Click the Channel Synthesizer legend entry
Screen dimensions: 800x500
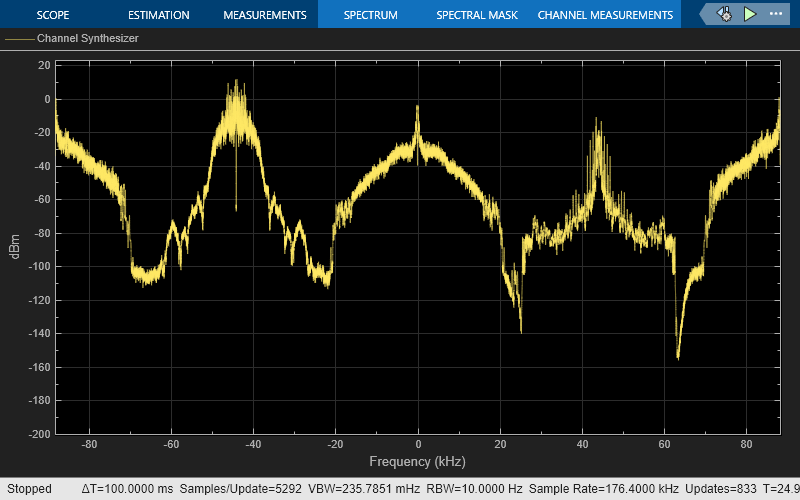tap(72, 38)
